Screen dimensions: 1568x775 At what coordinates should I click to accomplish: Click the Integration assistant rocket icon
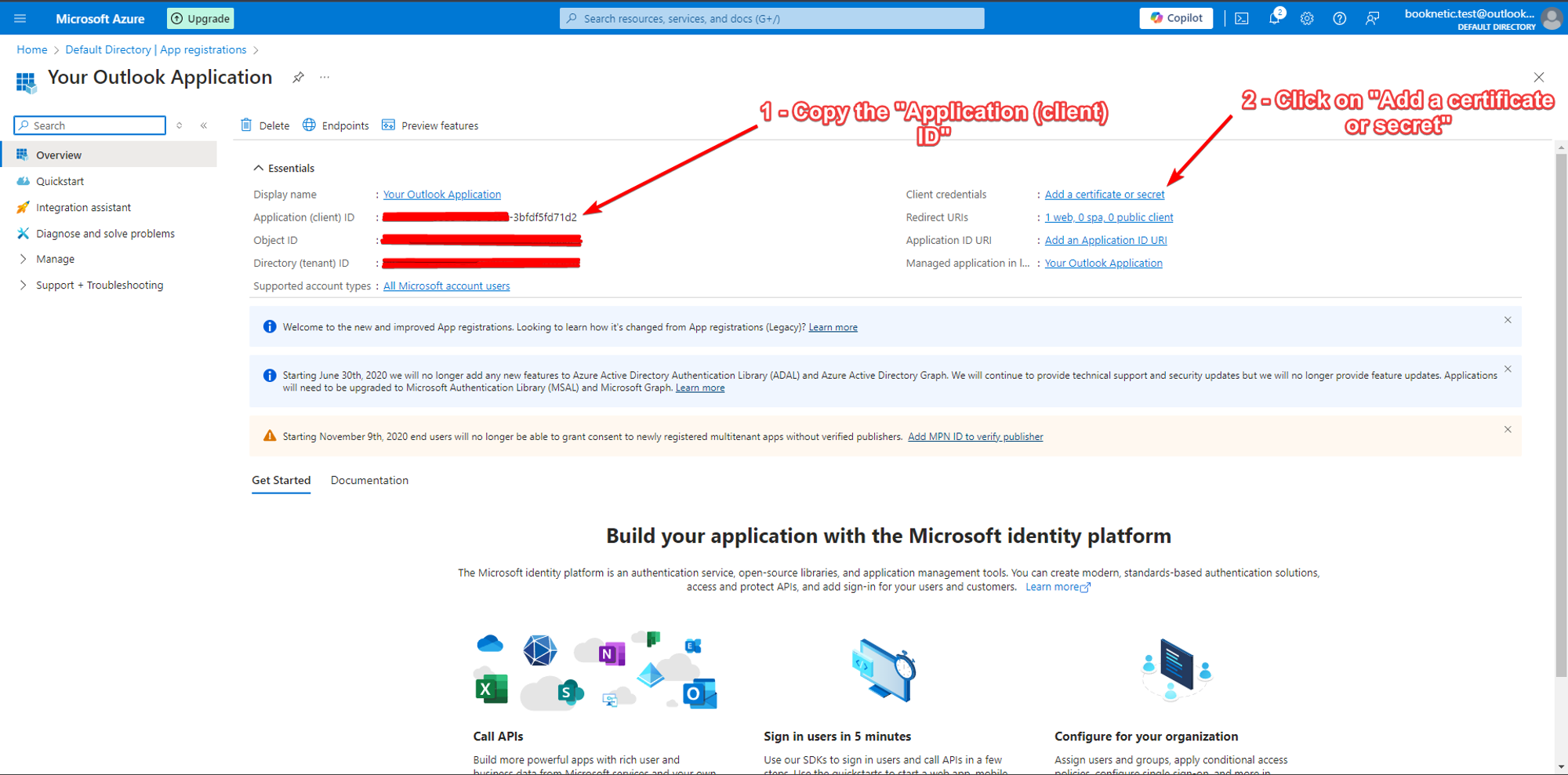tap(23, 207)
